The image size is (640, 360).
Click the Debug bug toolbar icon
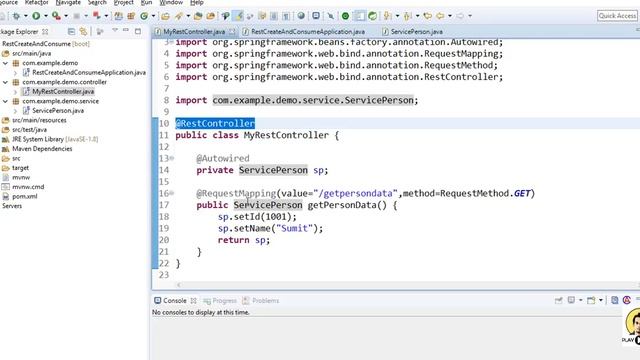click(x=16, y=16)
